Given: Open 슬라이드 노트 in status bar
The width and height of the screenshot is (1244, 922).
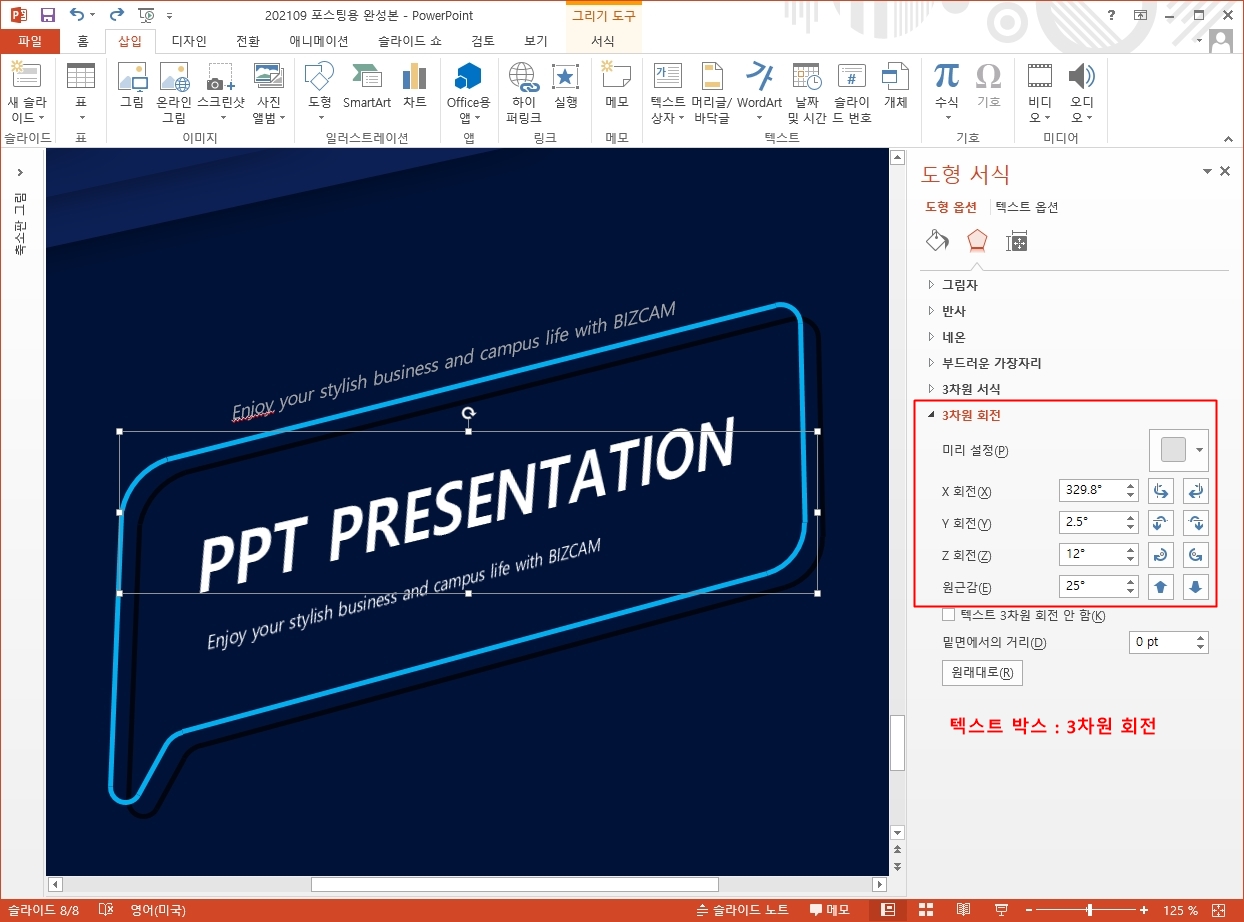Looking at the screenshot, I should [742, 910].
